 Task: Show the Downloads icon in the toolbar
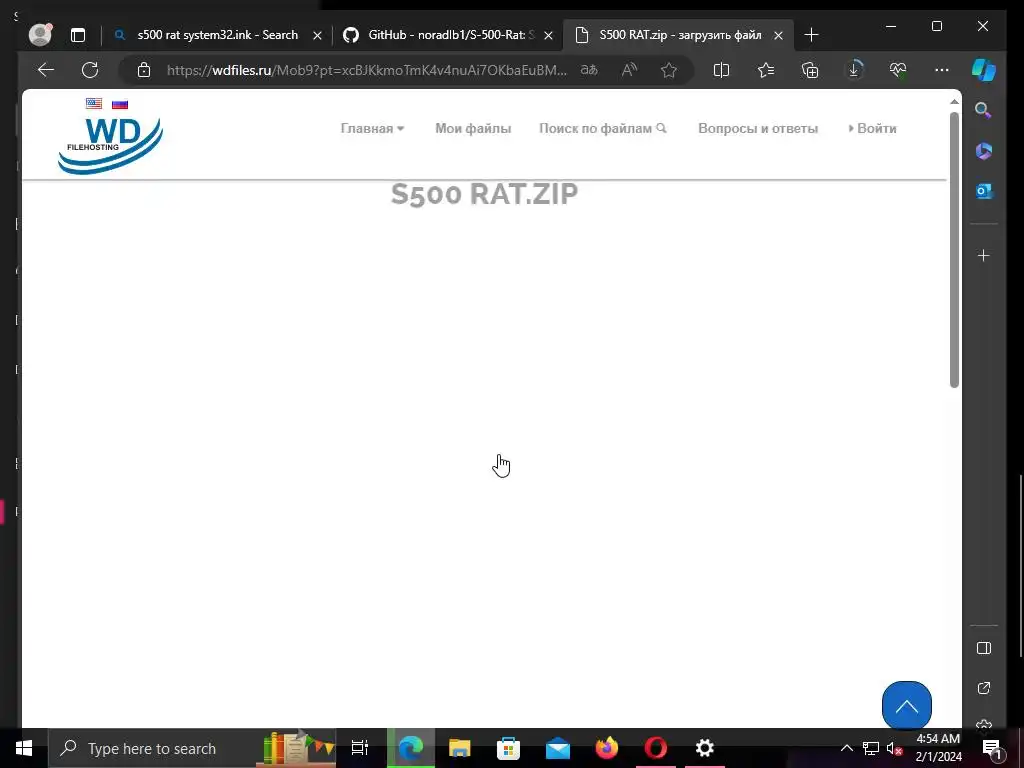pos(854,70)
